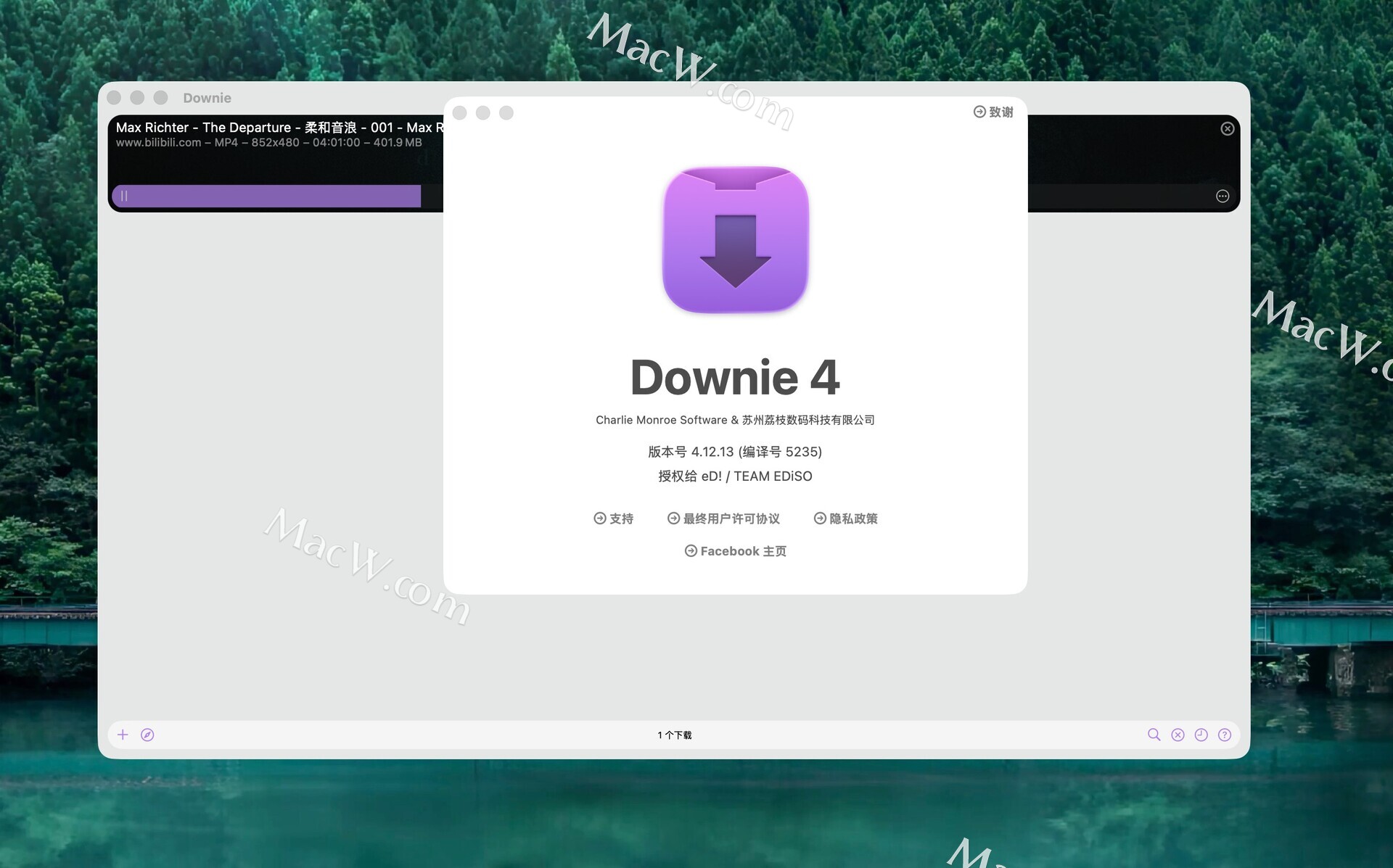The height and width of the screenshot is (868, 1393).
Task: Click the Downie 4 heading
Action: 735,378
